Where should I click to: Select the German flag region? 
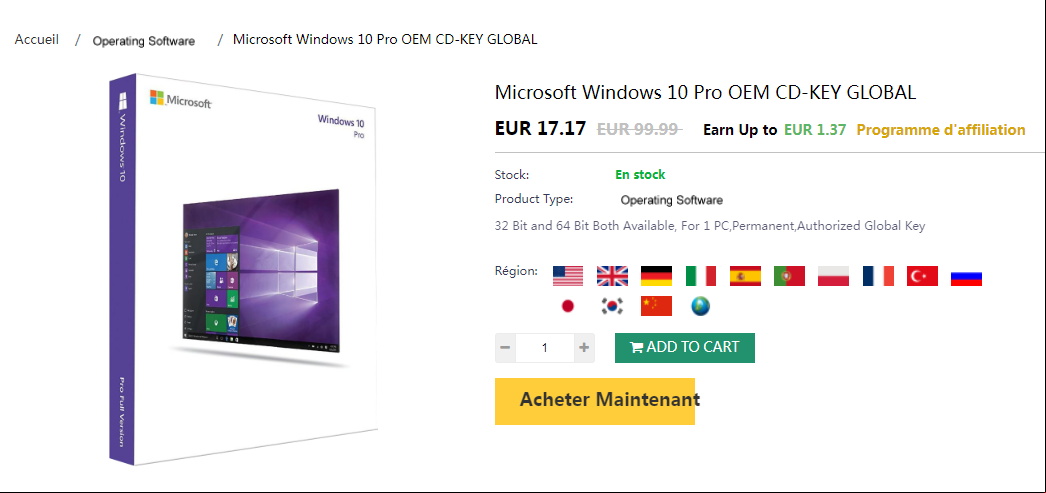(656, 276)
